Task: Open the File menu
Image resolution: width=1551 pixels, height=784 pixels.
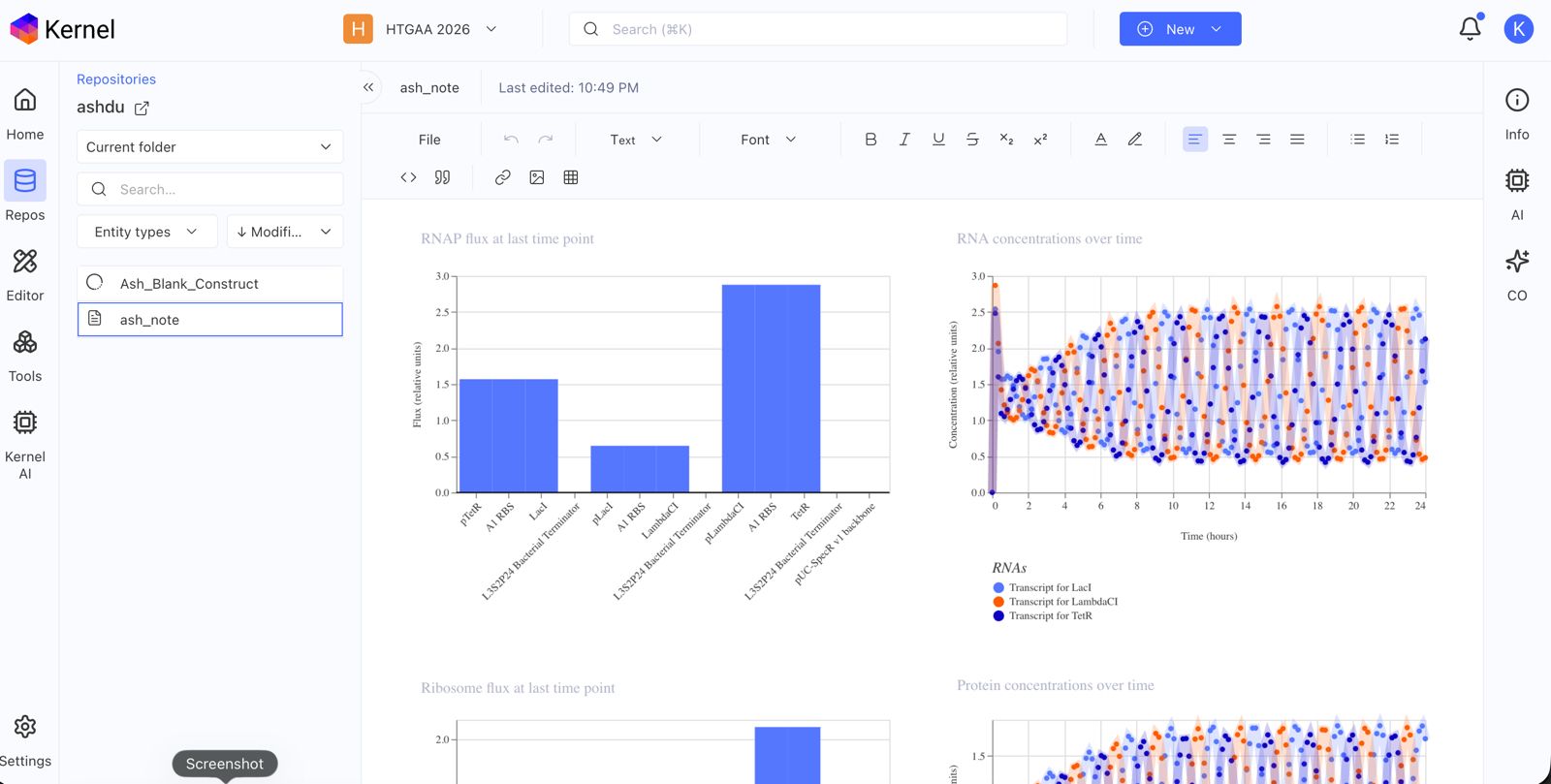Action: (x=429, y=140)
